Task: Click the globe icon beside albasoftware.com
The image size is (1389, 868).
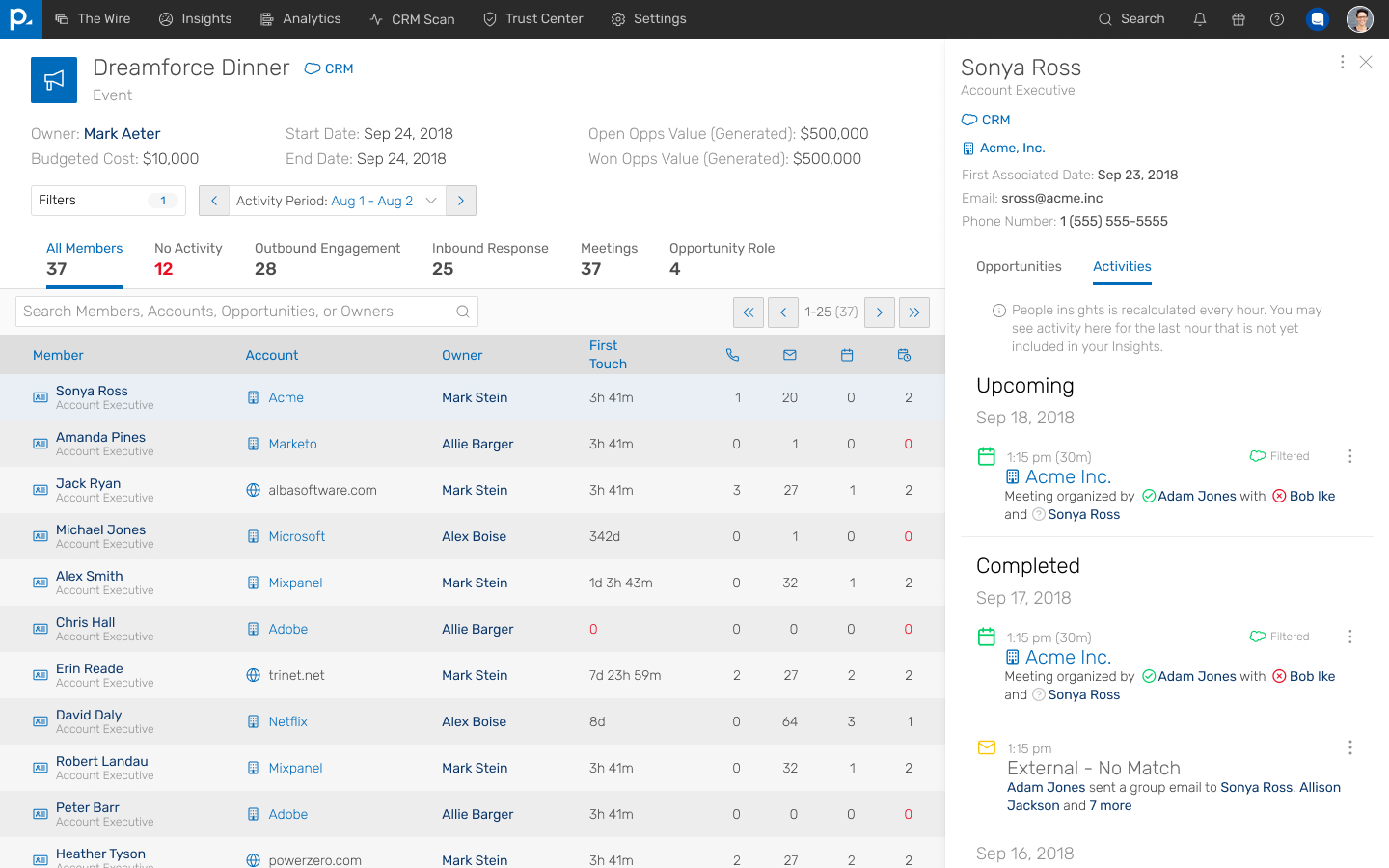Action: pyautogui.click(x=253, y=490)
